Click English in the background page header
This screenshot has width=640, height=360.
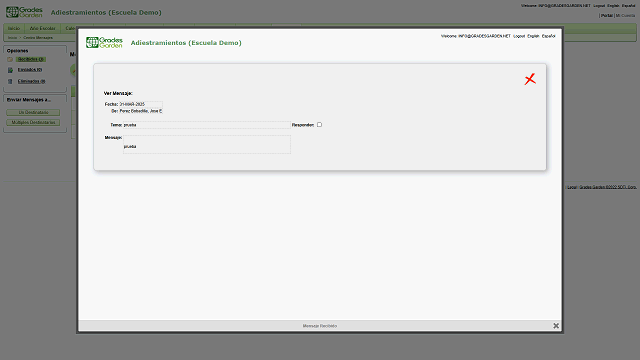pyautogui.click(x=613, y=6)
